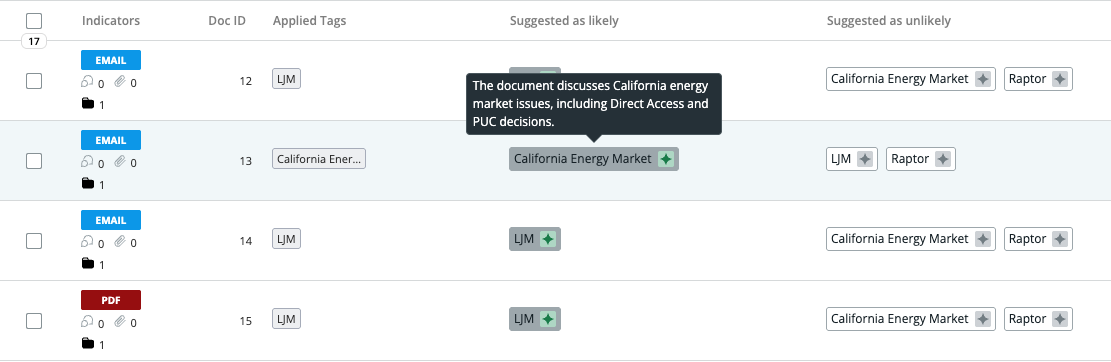Click green AI sparkle on Doc 13 suggestion
The image size is (1111, 362).
(665, 159)
